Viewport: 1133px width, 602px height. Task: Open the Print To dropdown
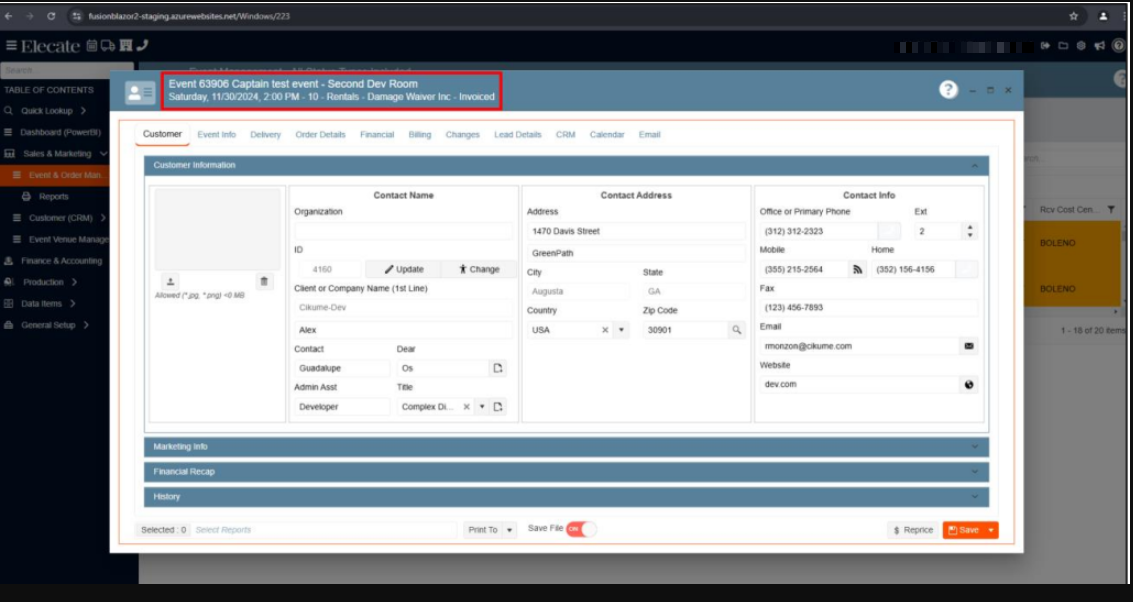click(x=510, y=530)
